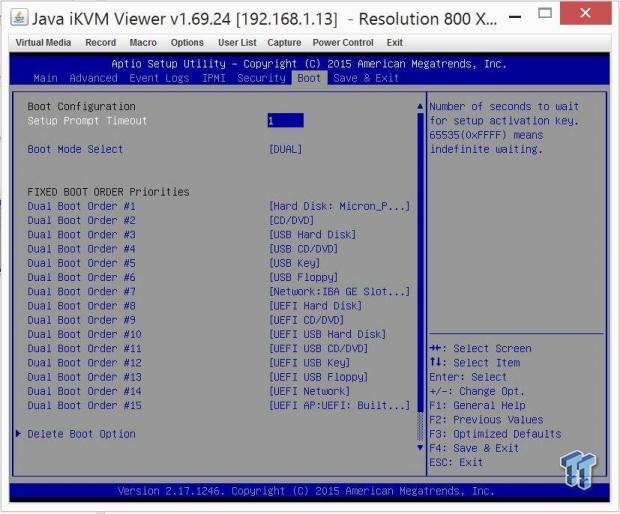This screenshot has width=620, height=514.
Task: Click the 'F2: Previous Values' help text
Action: pos(486,420)
